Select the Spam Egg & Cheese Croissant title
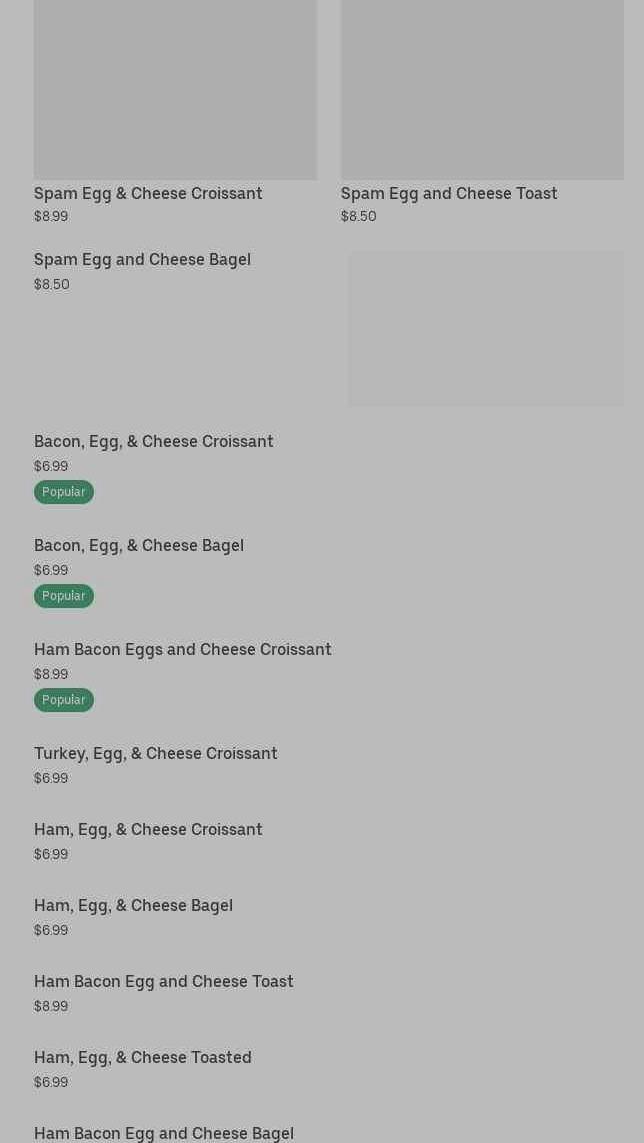 click(x=148, y=193)
